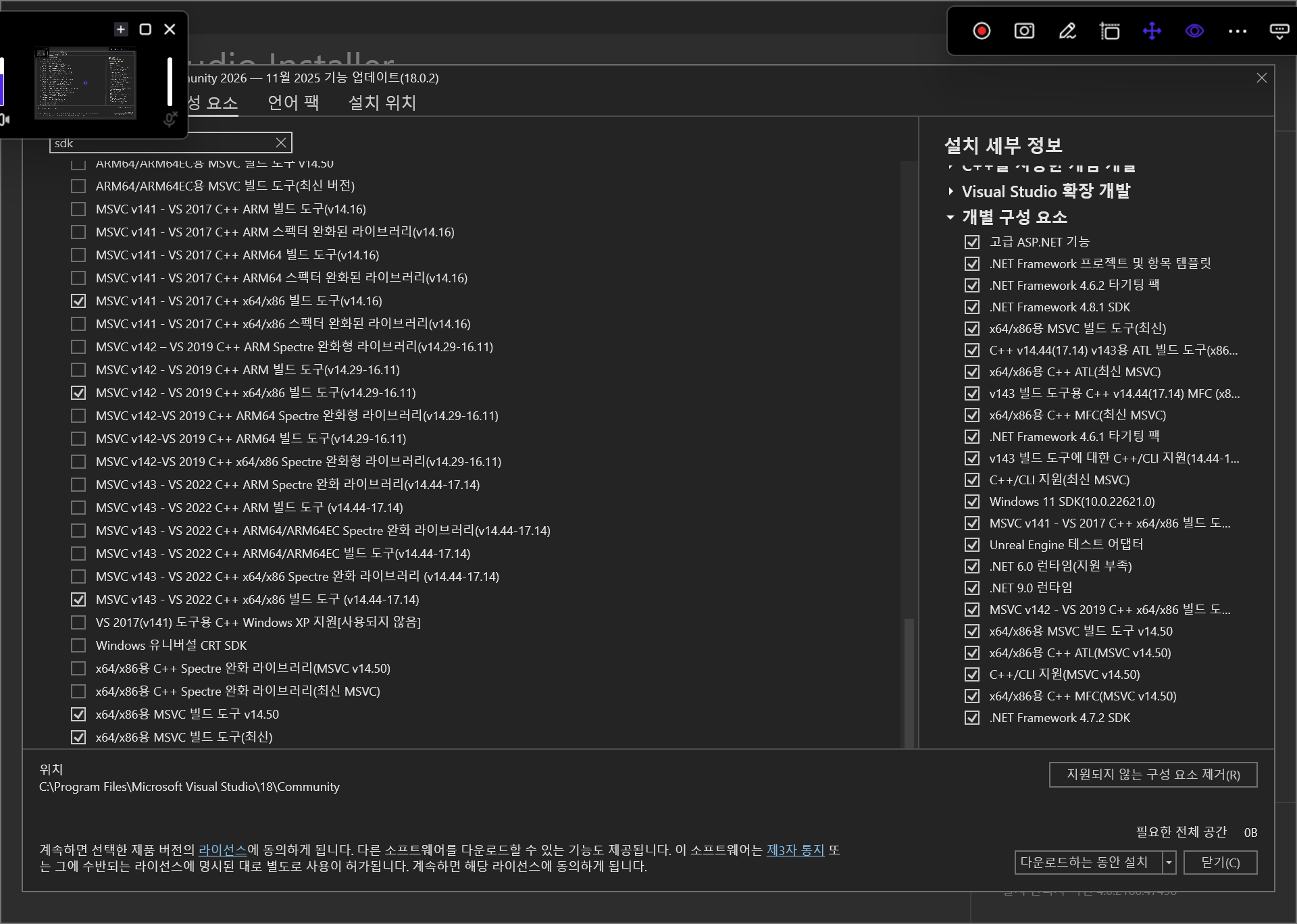Collapse the 개별 구성 요소 section
The width and height of the screenshot is (1297, 924).
(x=949, y=217)
